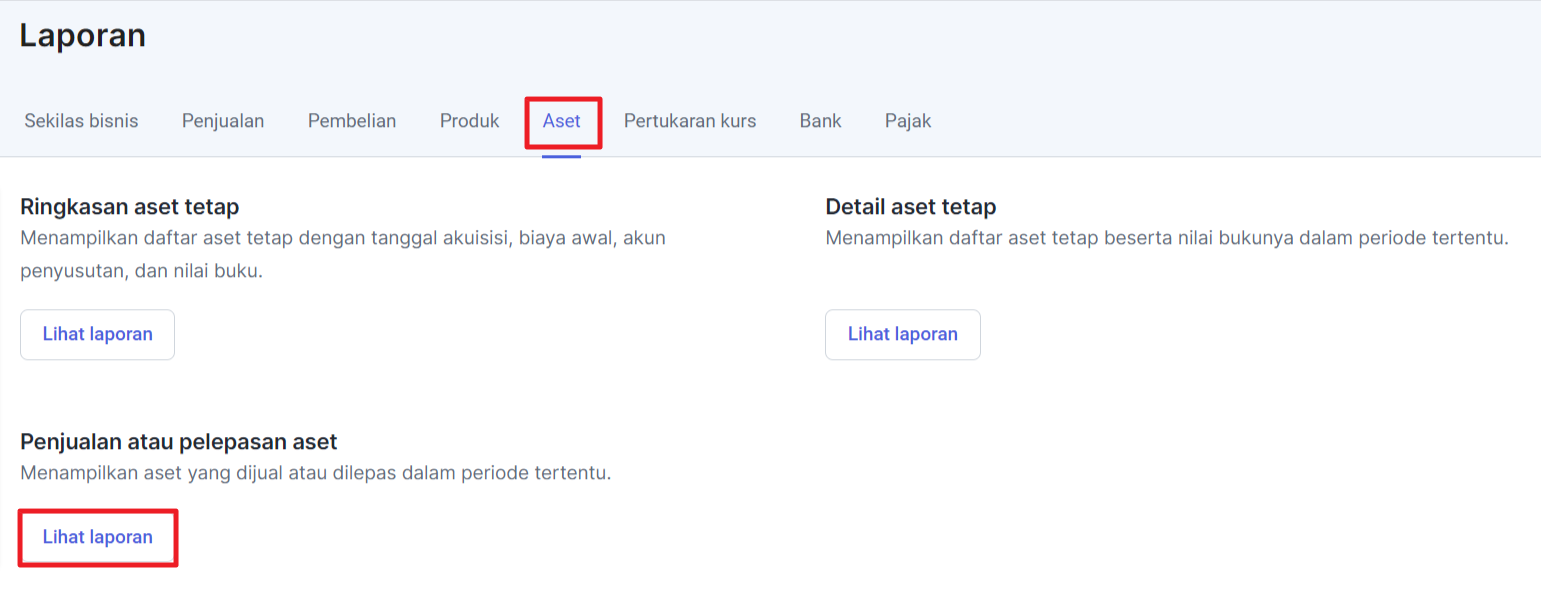This screenshot has height=592, width=1541.
Task: Click the Ringkasan aset tetap heading
Action: [x=130, y=207]
